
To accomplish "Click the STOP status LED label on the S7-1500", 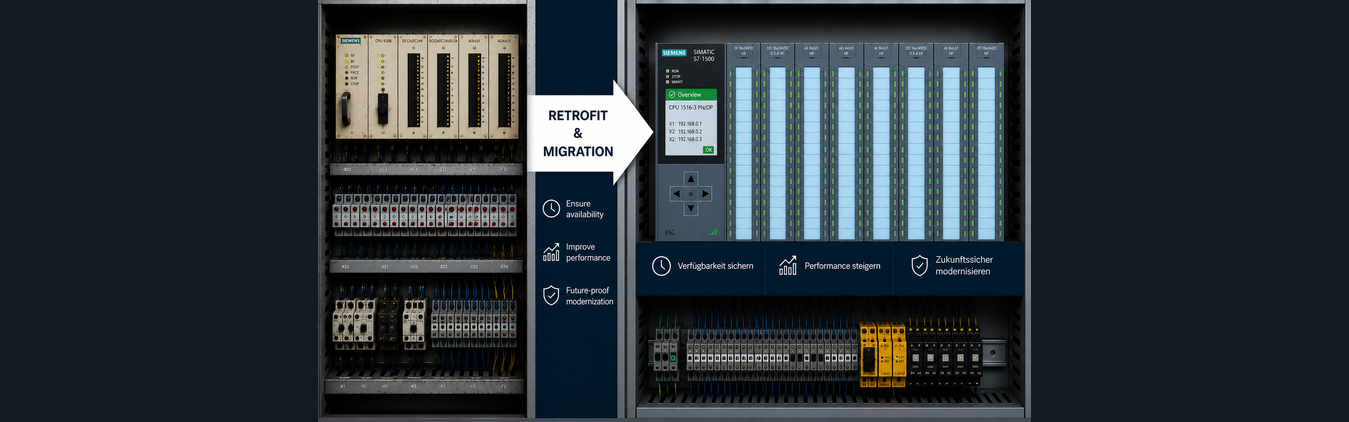I will 674,75.
